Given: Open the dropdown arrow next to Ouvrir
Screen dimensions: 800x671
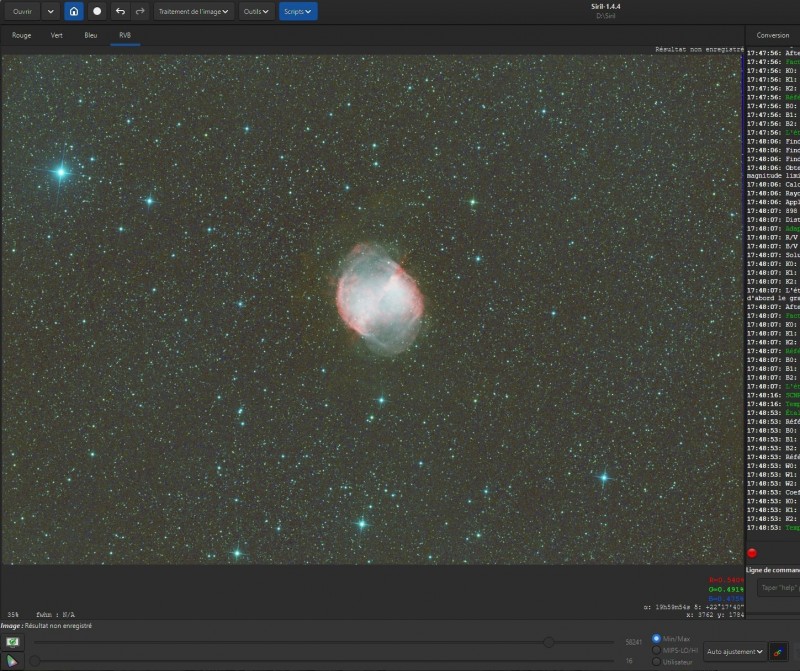Looking at the screenshot, I should point(51,11).
